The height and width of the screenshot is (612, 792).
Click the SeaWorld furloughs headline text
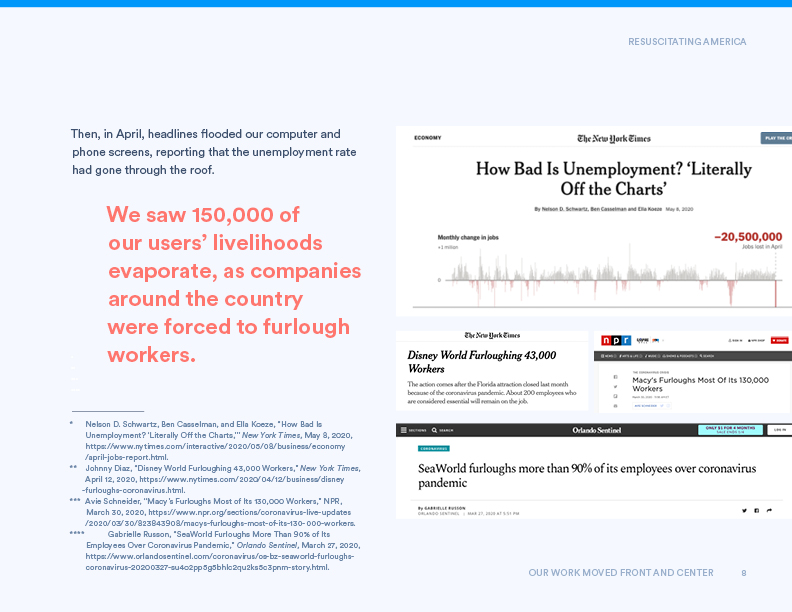point(587,475)
